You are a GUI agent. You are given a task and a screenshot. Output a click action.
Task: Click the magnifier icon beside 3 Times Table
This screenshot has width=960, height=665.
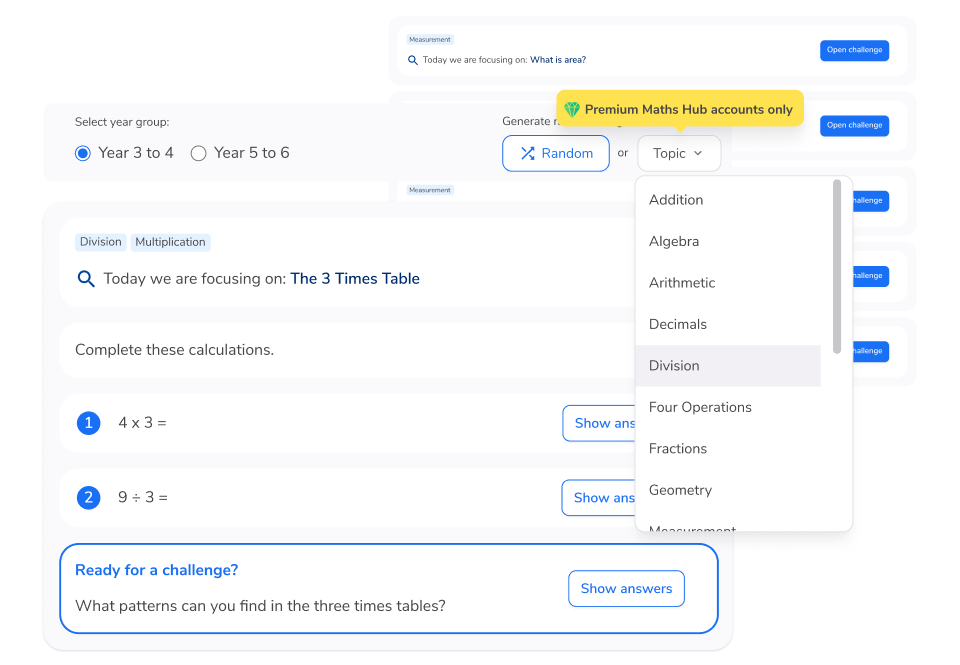tap(86, 279)
